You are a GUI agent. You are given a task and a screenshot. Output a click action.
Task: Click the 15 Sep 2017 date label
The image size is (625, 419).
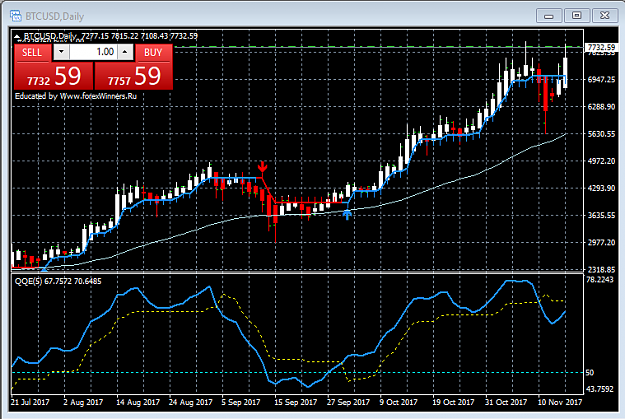(295, 402)
